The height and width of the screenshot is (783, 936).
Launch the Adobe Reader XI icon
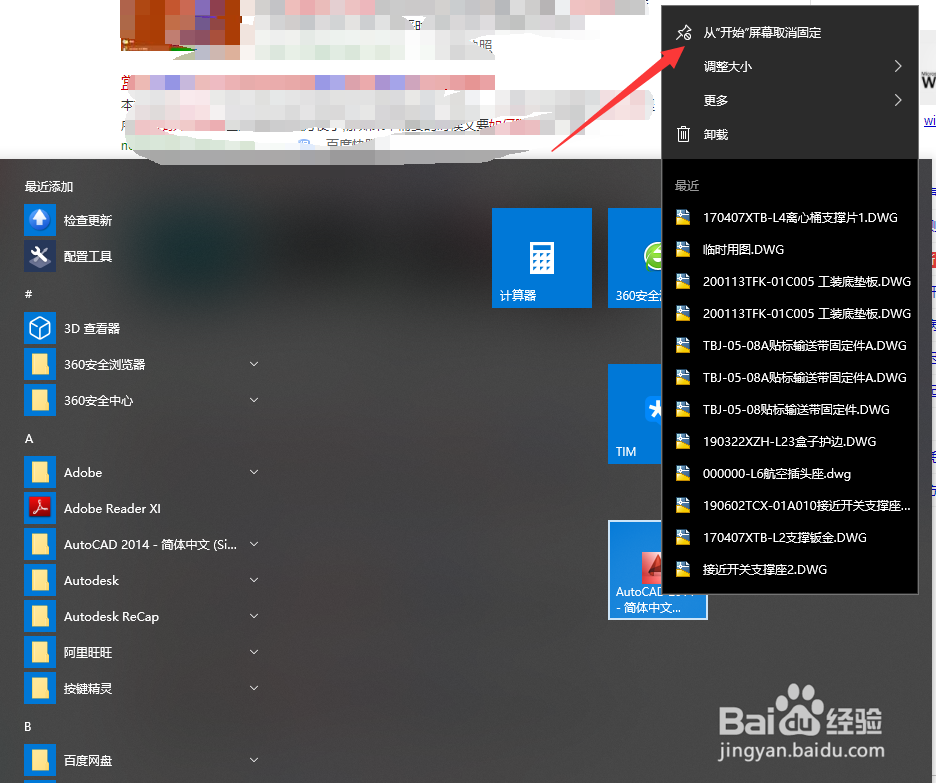[40, 508]
